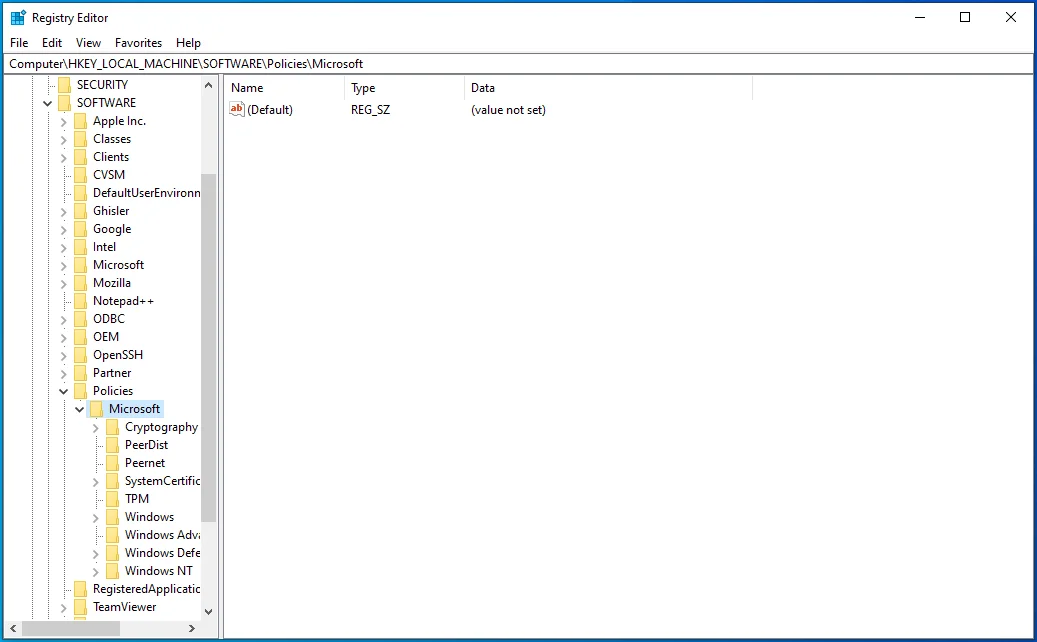
Task: Expand the Classes key
Action: pyautogui.click(x=63, y=140)
